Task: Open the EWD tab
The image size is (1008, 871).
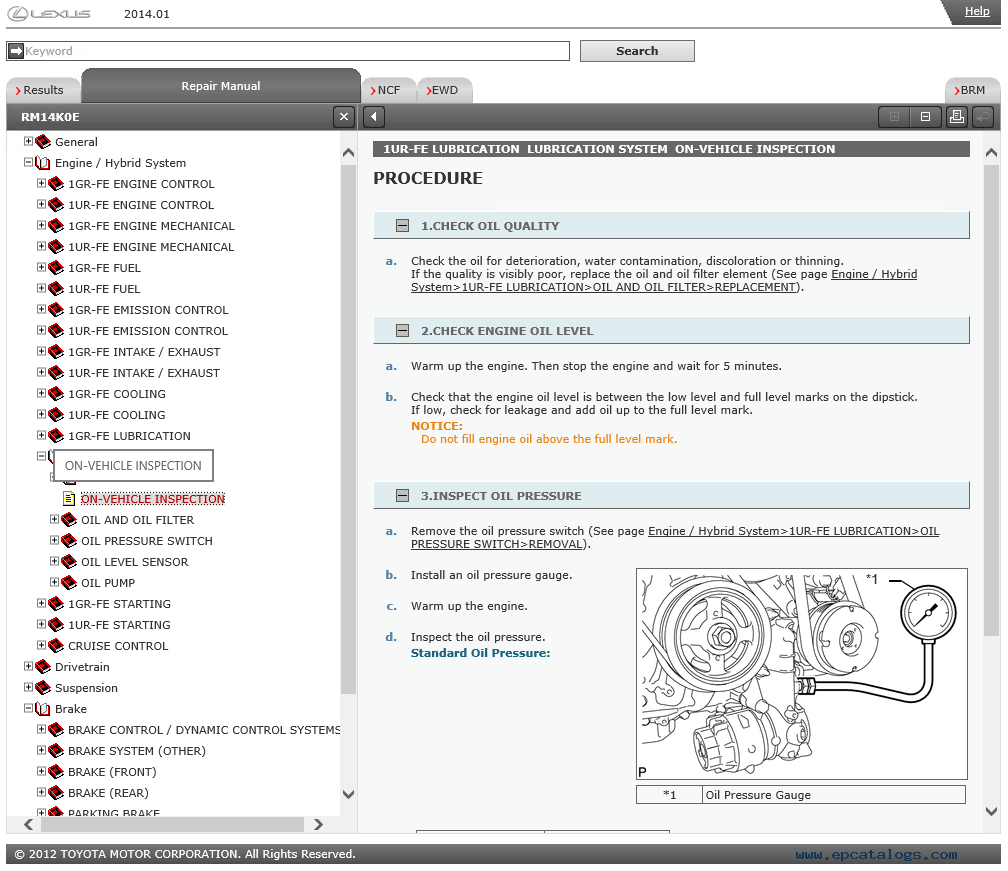Action: (x=444, y=90)
